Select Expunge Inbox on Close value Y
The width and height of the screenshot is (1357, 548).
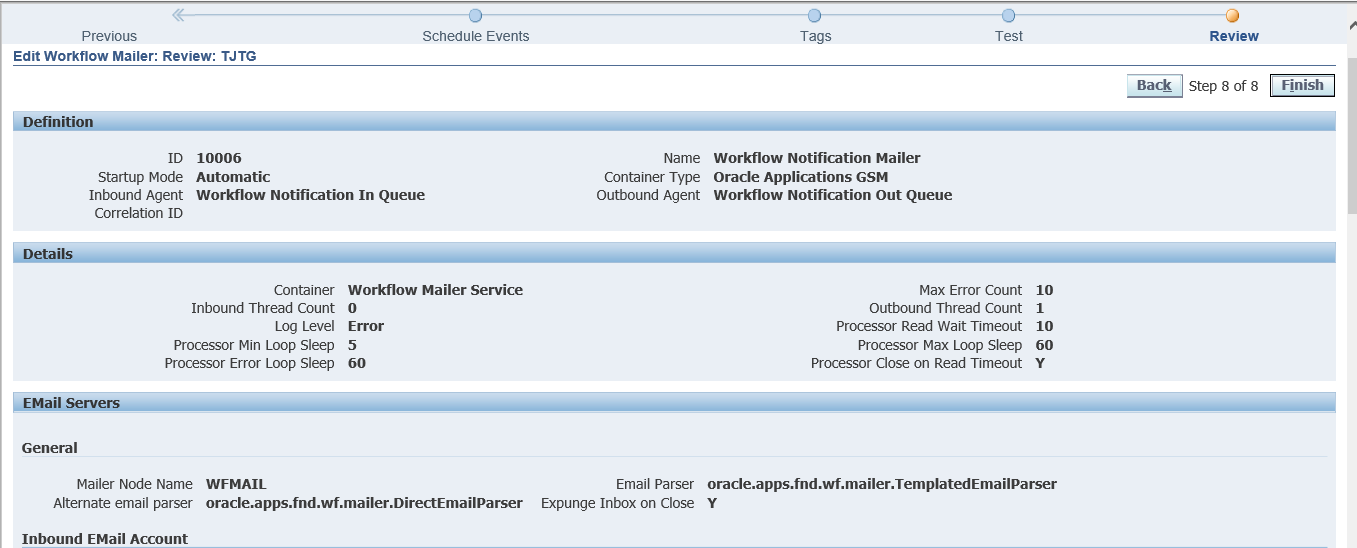(712, 503)
